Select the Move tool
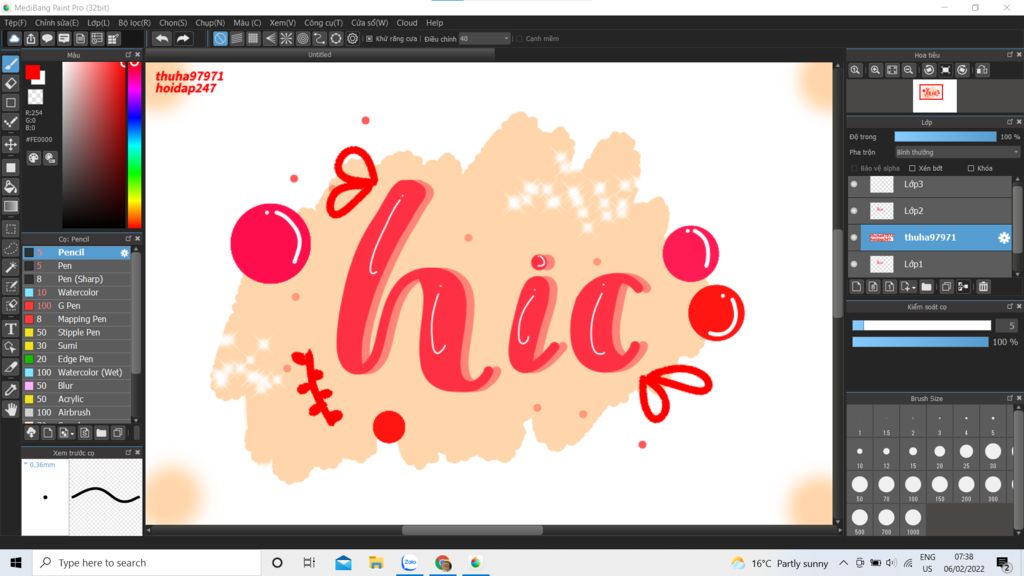Image resolution: width=1024 pixels, height=576 pixels. (x=10, y=144)
